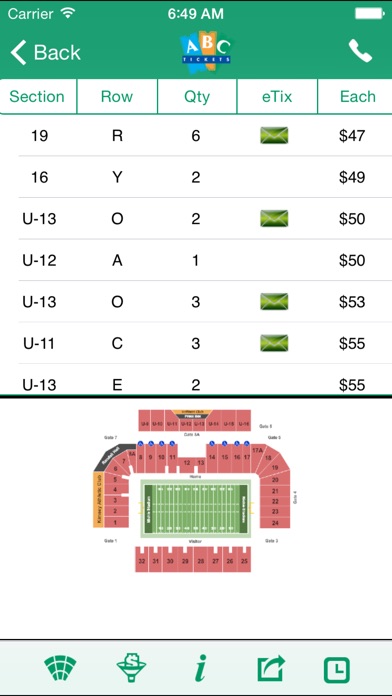Select the U-12 row A $50 listing
The height and width of the screenshot is (696, 392).
205,260
